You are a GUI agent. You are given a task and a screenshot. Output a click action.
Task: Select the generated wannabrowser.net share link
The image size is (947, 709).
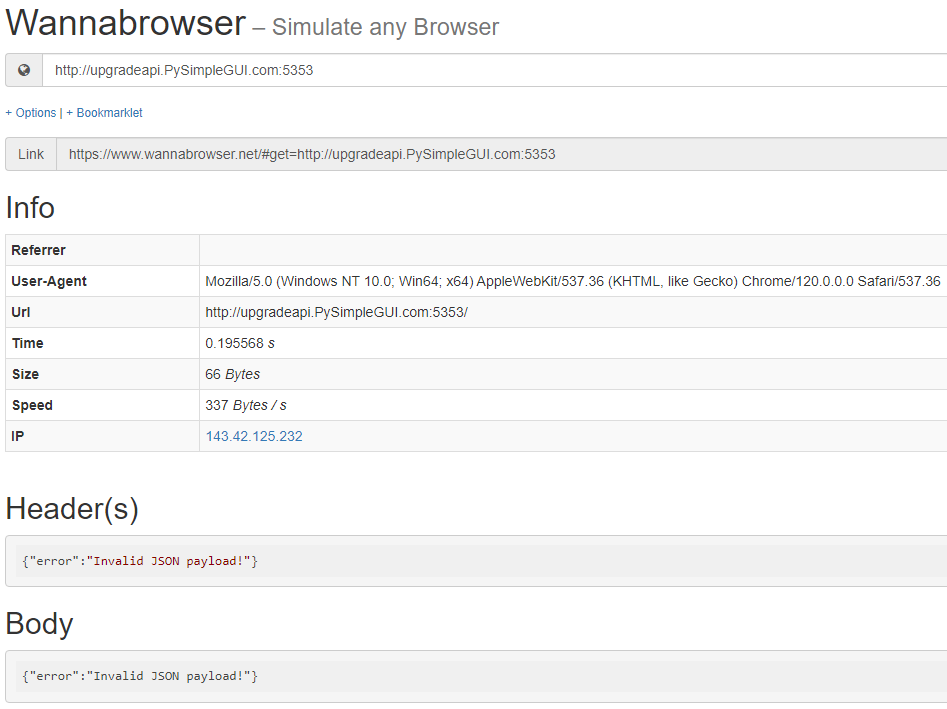(x=312, y=154)
